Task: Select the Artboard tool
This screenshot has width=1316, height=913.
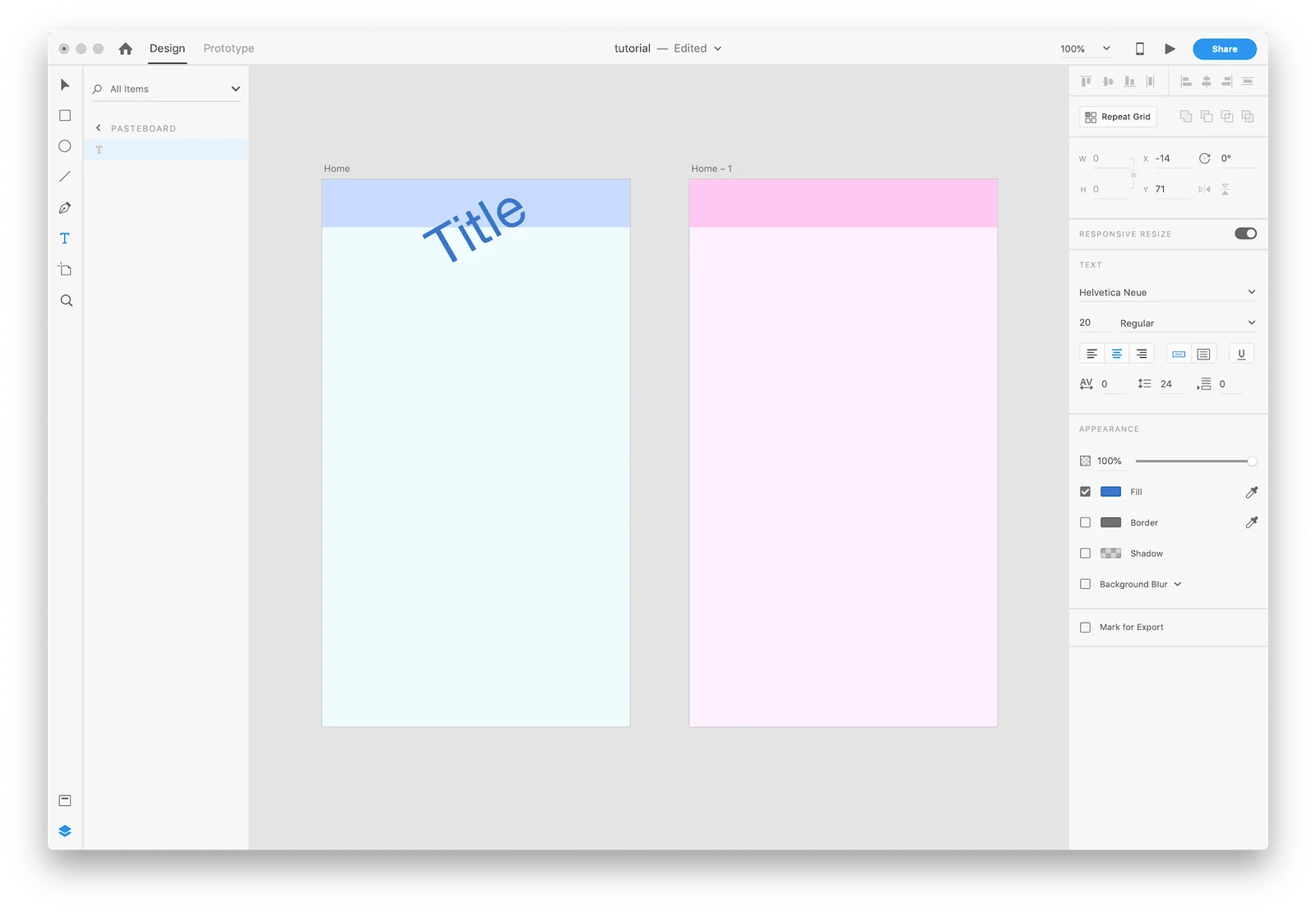Action: pos(65,270)
